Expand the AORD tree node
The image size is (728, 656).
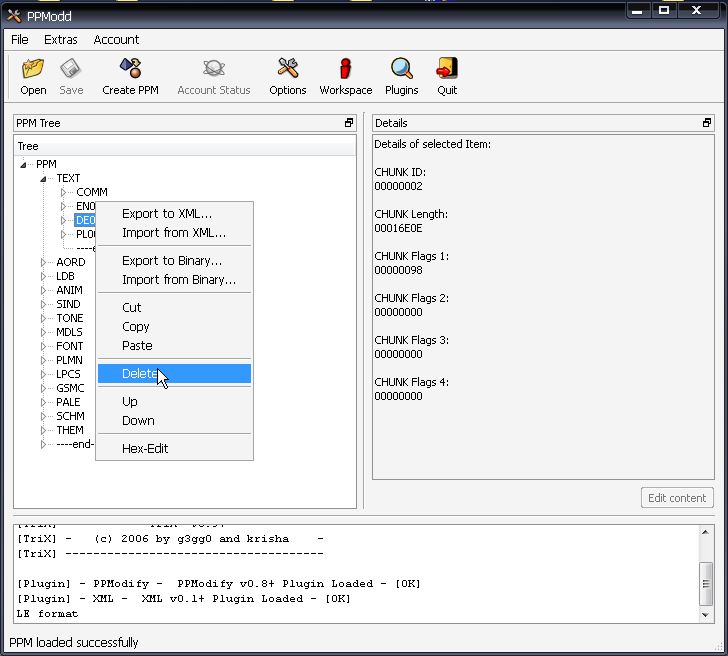pyautogui.click(x=43, y=262)
